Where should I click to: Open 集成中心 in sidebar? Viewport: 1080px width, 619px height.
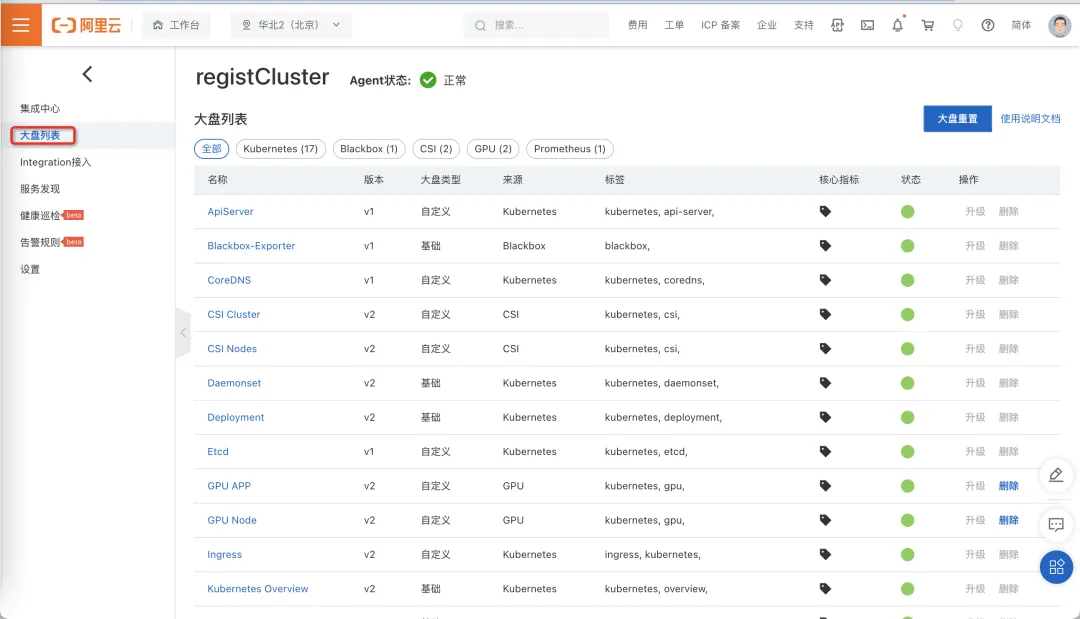tap(40, 109)
